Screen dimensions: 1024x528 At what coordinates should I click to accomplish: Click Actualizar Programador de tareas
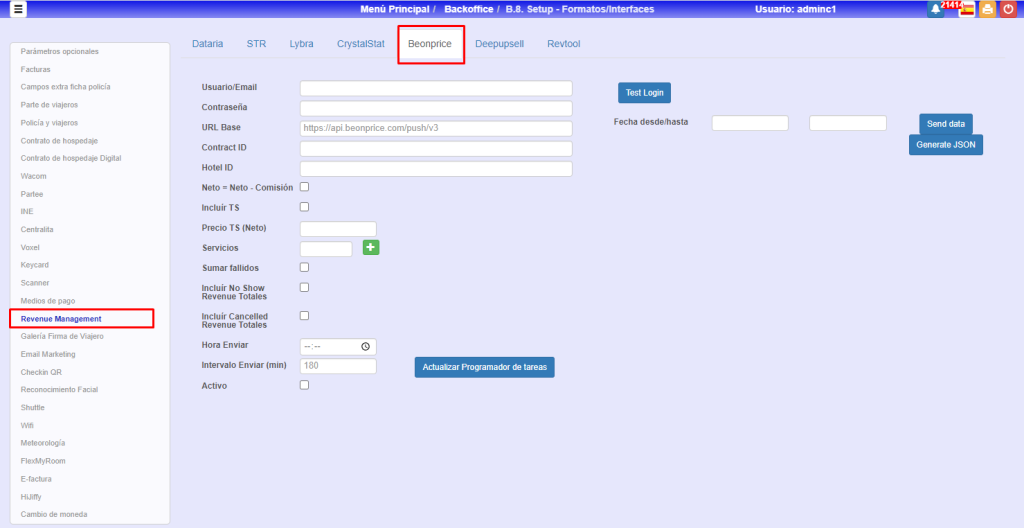484,367
